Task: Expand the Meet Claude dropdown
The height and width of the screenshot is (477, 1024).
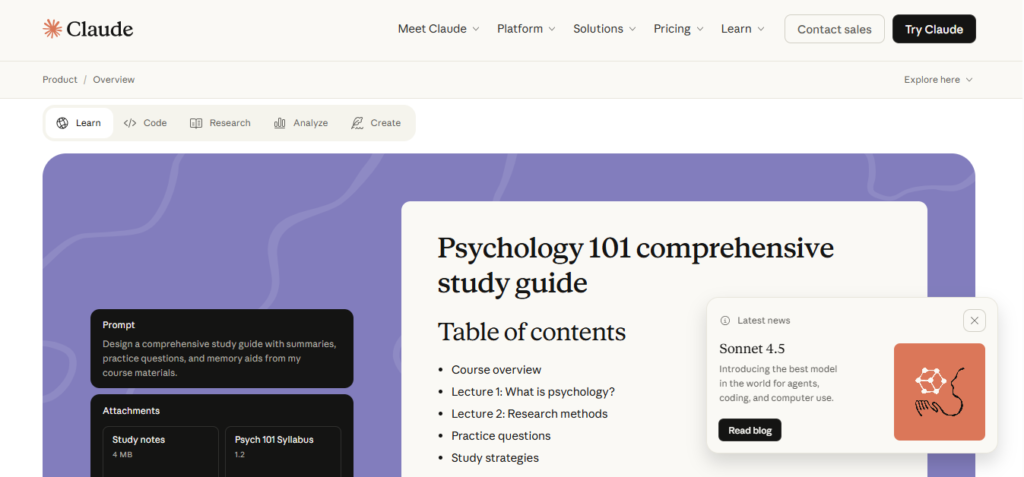Action: 438,29
